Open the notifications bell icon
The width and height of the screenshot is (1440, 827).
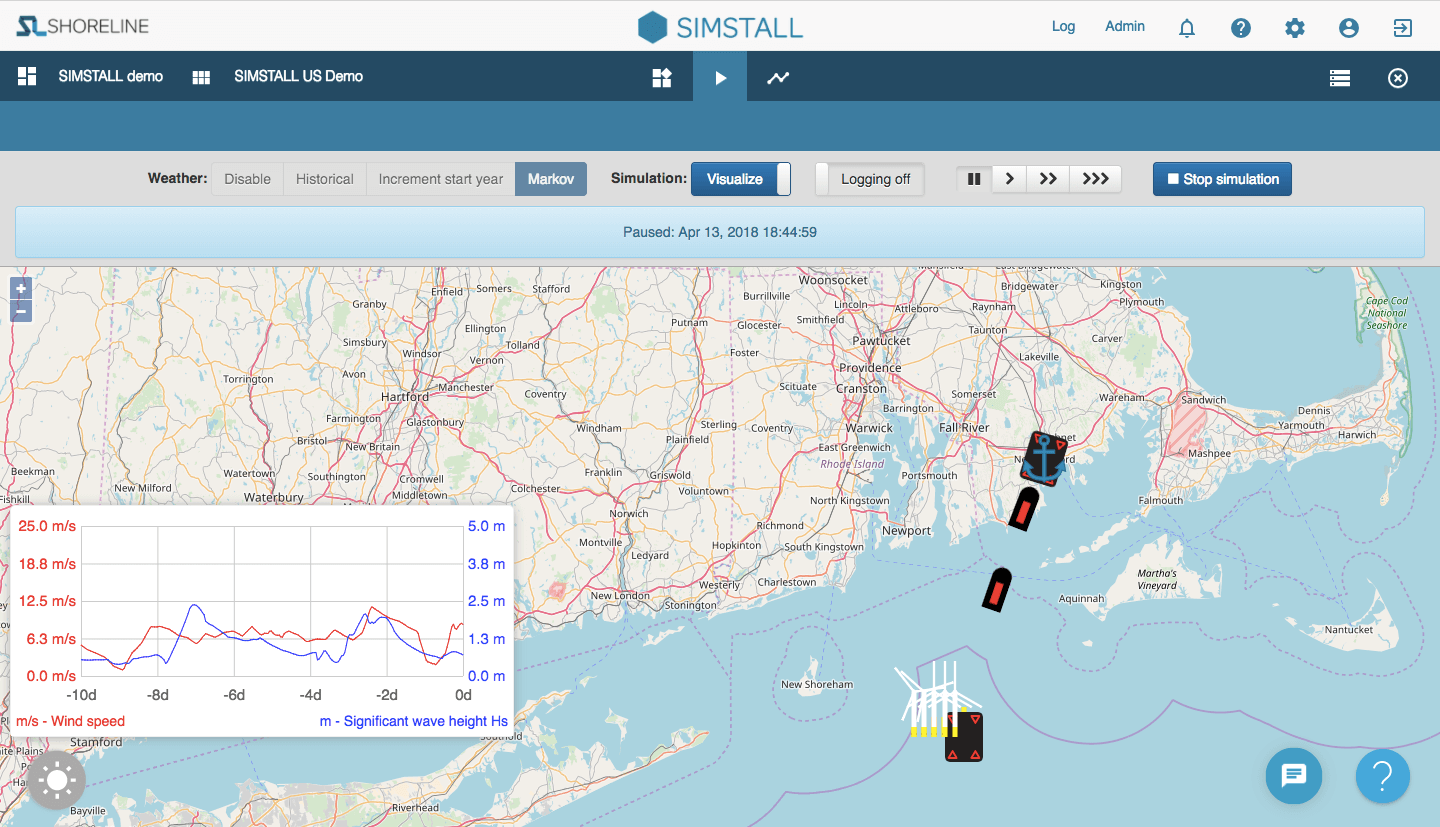(x=1187, y=28)
